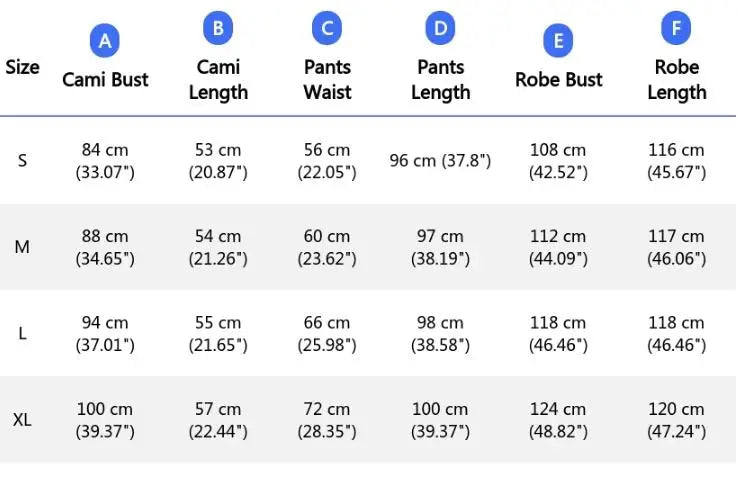Select the XL size row label
This screenshot has height=485, width=739.
point(22,420)
